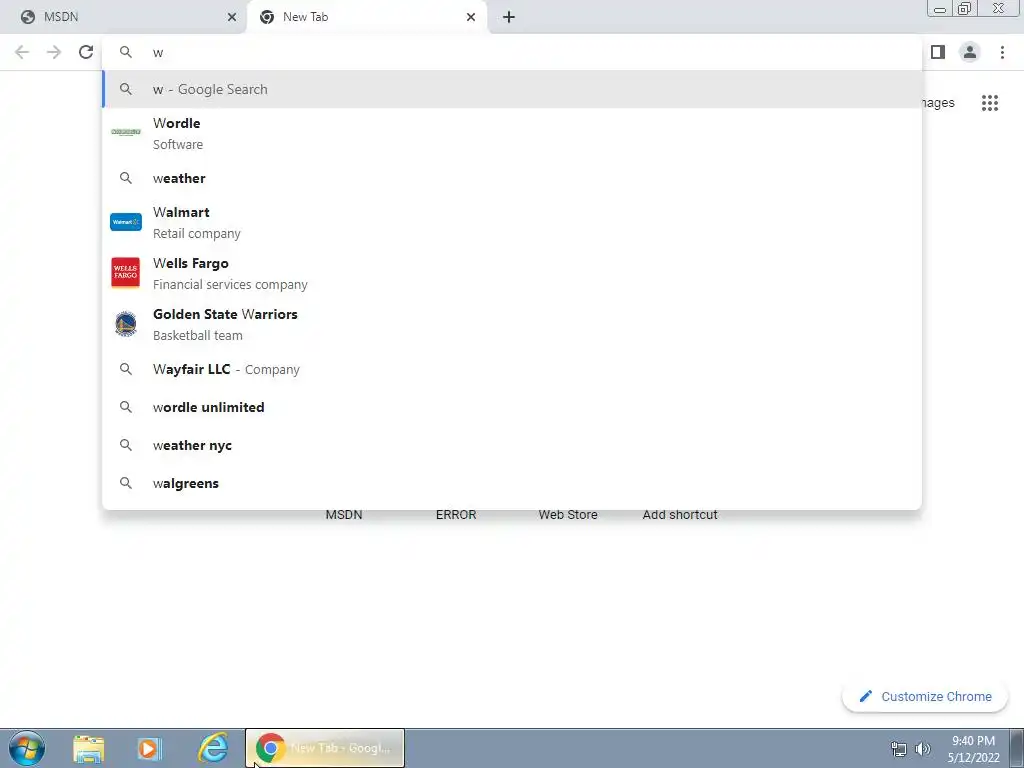This screenshot has height=768, width=1024.
Task: Select the New Tab tab
Action: (367, 17)
